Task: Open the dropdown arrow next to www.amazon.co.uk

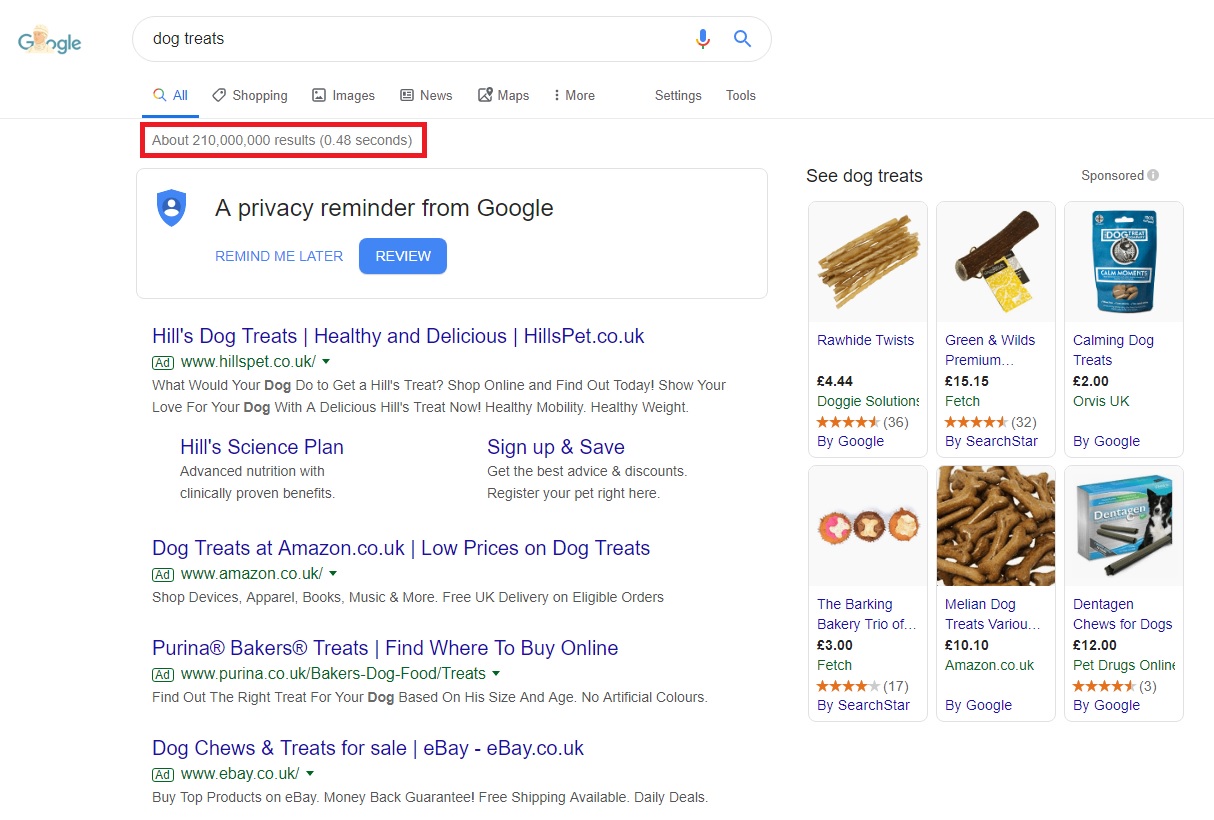Action: [x=333, y=574]
